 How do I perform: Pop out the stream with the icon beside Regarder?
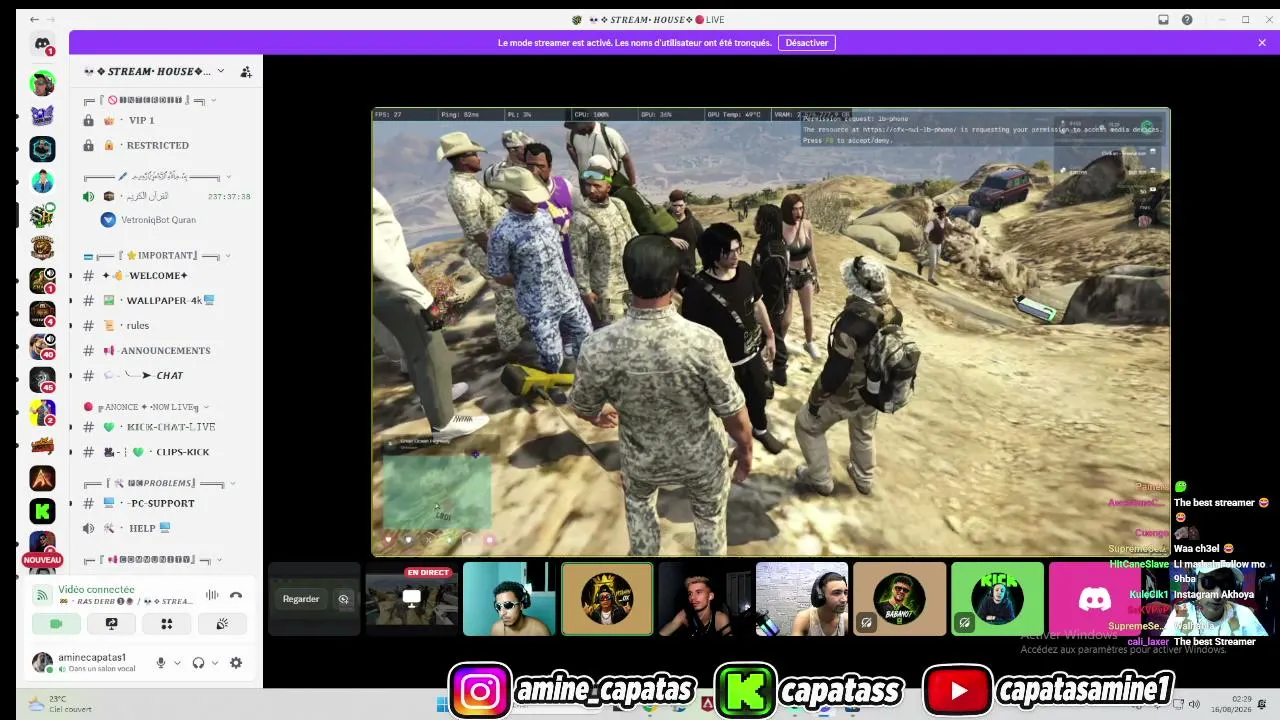coord(344,599)
